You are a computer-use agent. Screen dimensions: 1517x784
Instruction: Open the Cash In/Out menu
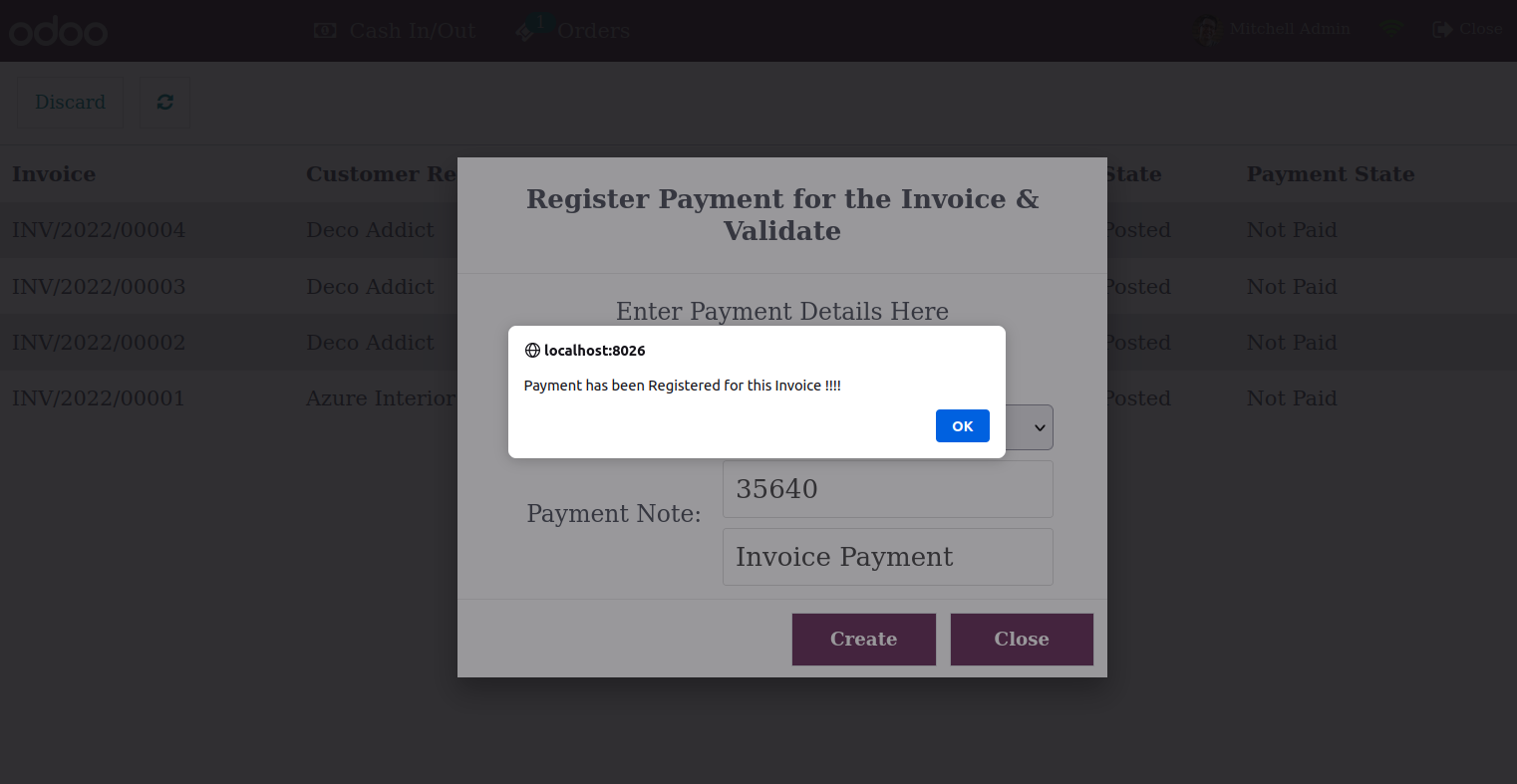[395, 31]
